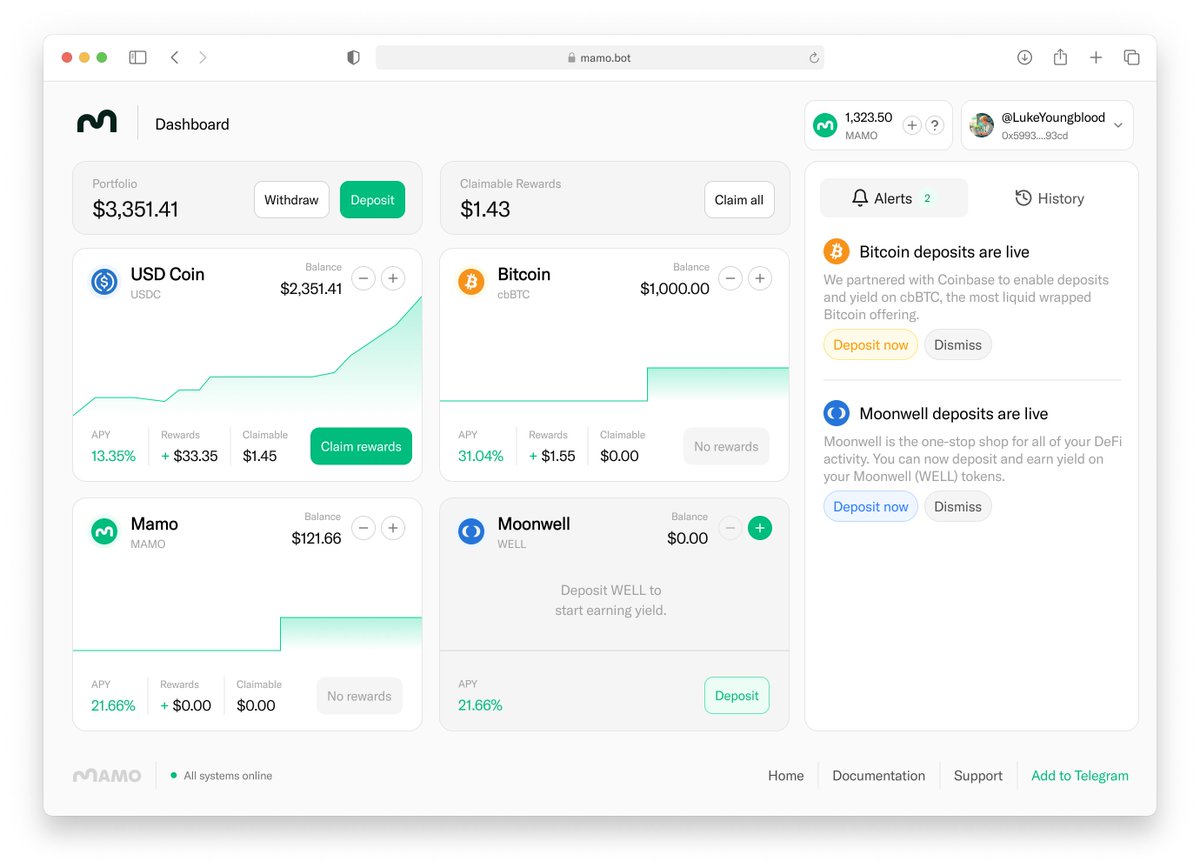Go back with the Safari back arrow
1200x868 pixels.
pyautogui.click(x=174, y=58)
